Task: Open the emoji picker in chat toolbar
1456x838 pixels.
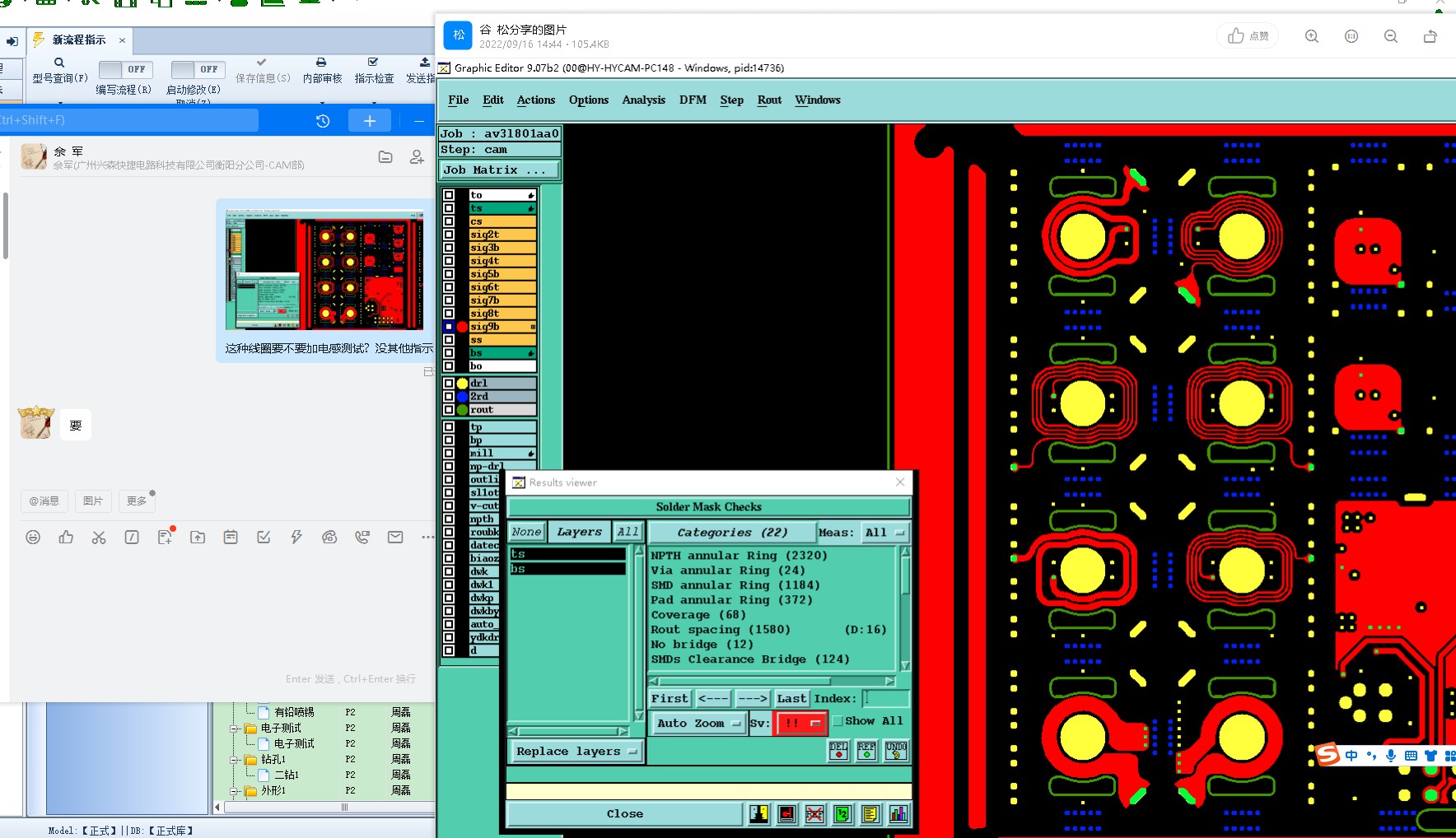Action: (33, 538)
